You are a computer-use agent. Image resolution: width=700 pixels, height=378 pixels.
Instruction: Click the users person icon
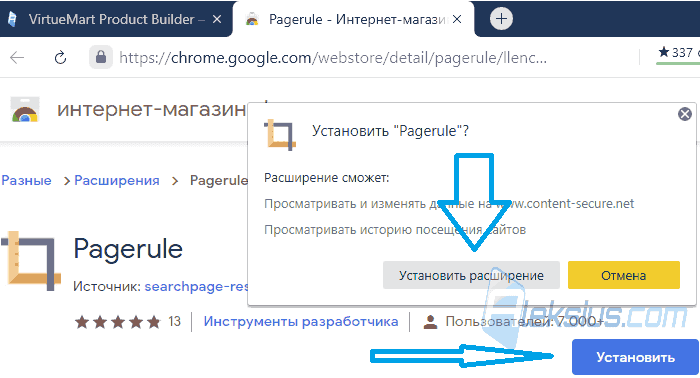[430, 322]
